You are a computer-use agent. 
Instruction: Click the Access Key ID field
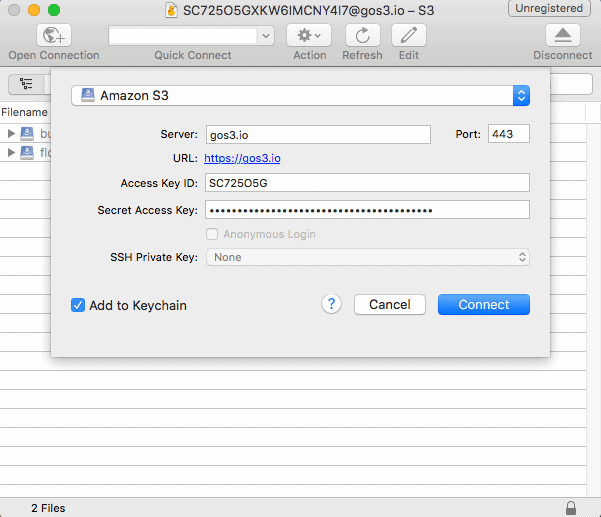367,183
